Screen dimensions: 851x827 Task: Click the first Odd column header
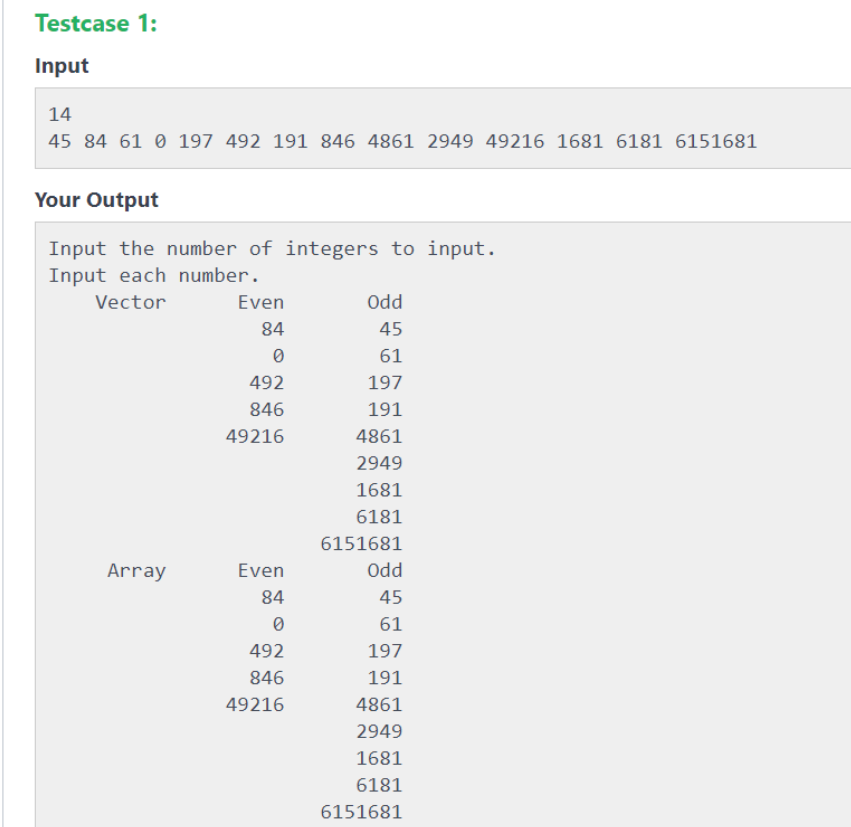(x=386, y=302)
